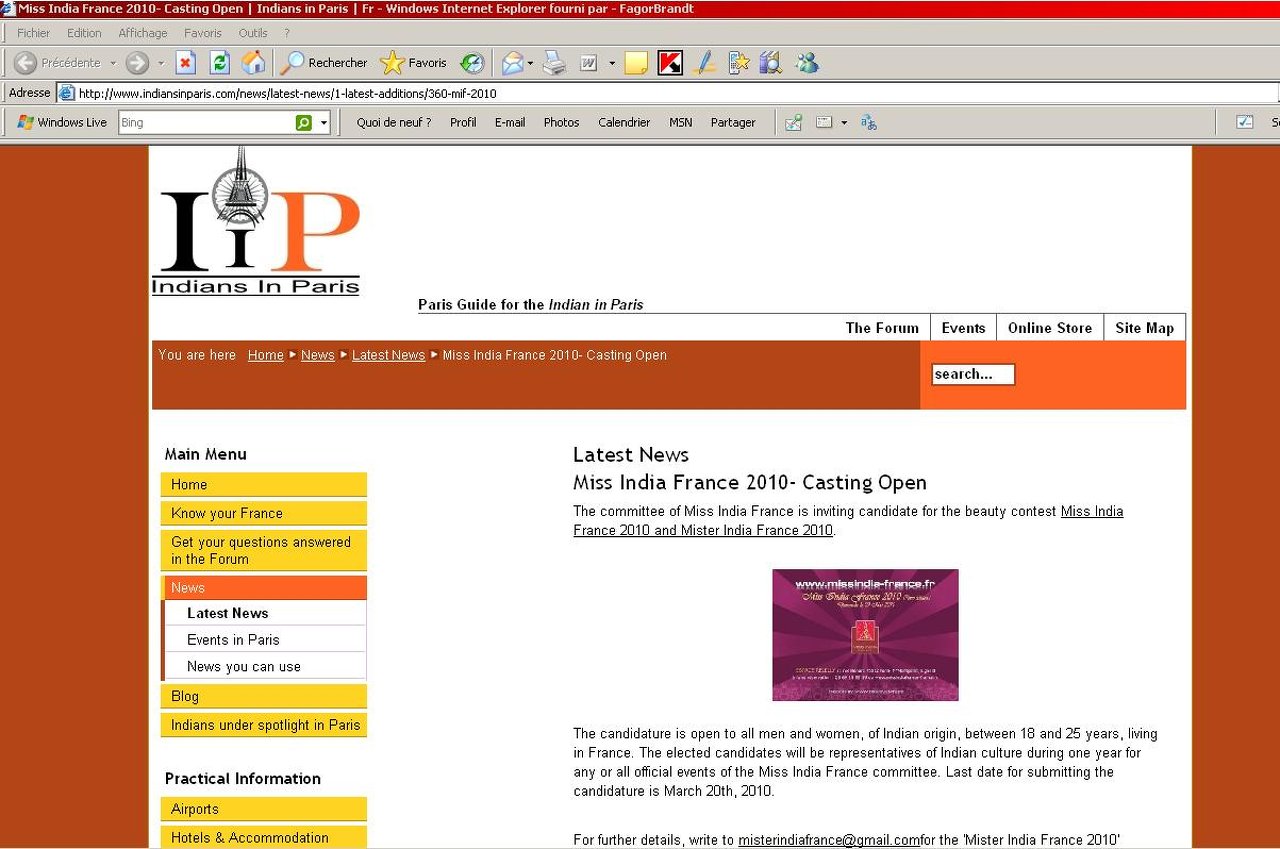
Task: Open the Site Map tab
Action: tap(1145, 328)
